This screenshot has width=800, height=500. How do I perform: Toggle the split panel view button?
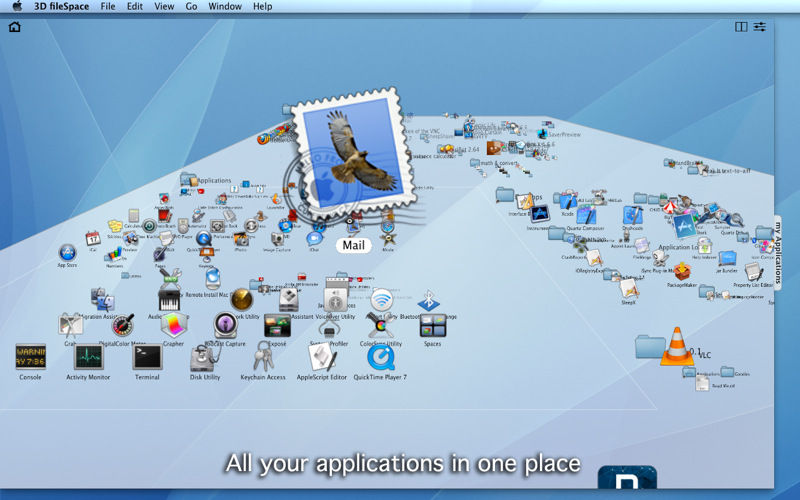pyautogui.click(x=741, y=27)
